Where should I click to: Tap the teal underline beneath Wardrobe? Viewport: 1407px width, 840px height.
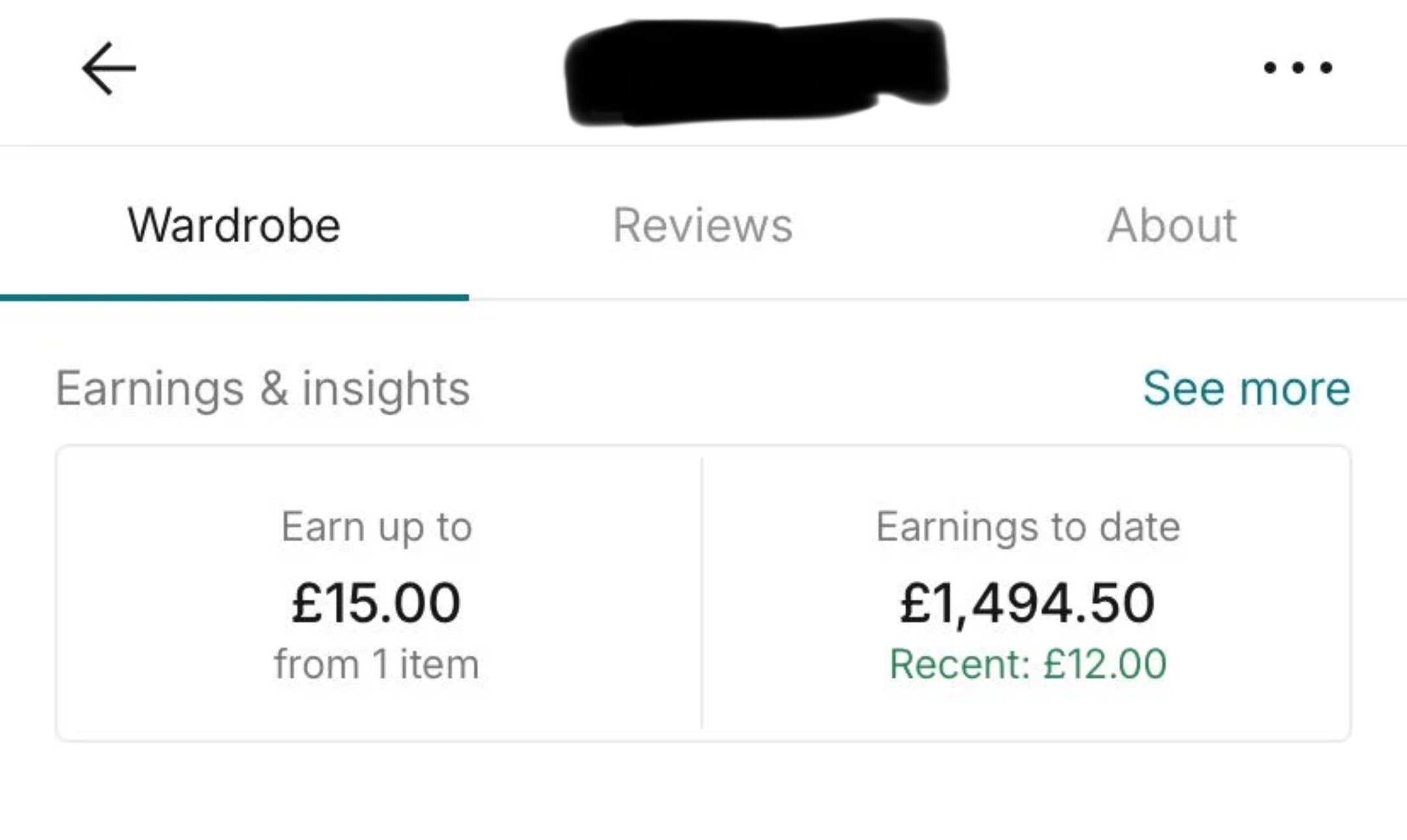[x=234, y=298]
